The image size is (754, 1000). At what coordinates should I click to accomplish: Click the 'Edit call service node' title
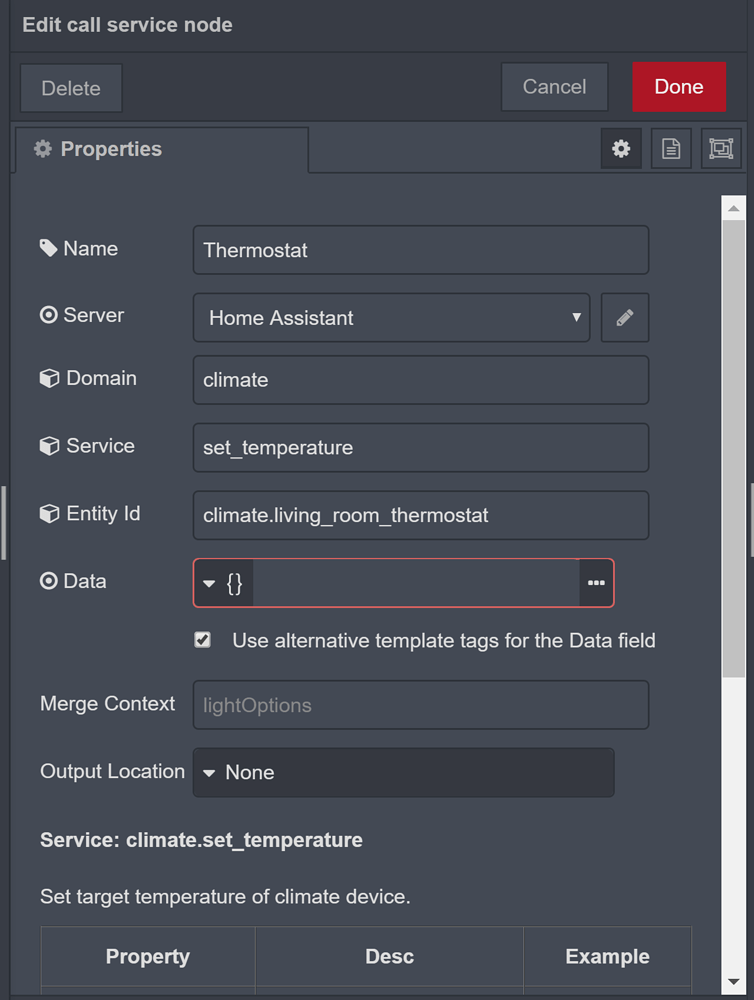pos(128,25)
